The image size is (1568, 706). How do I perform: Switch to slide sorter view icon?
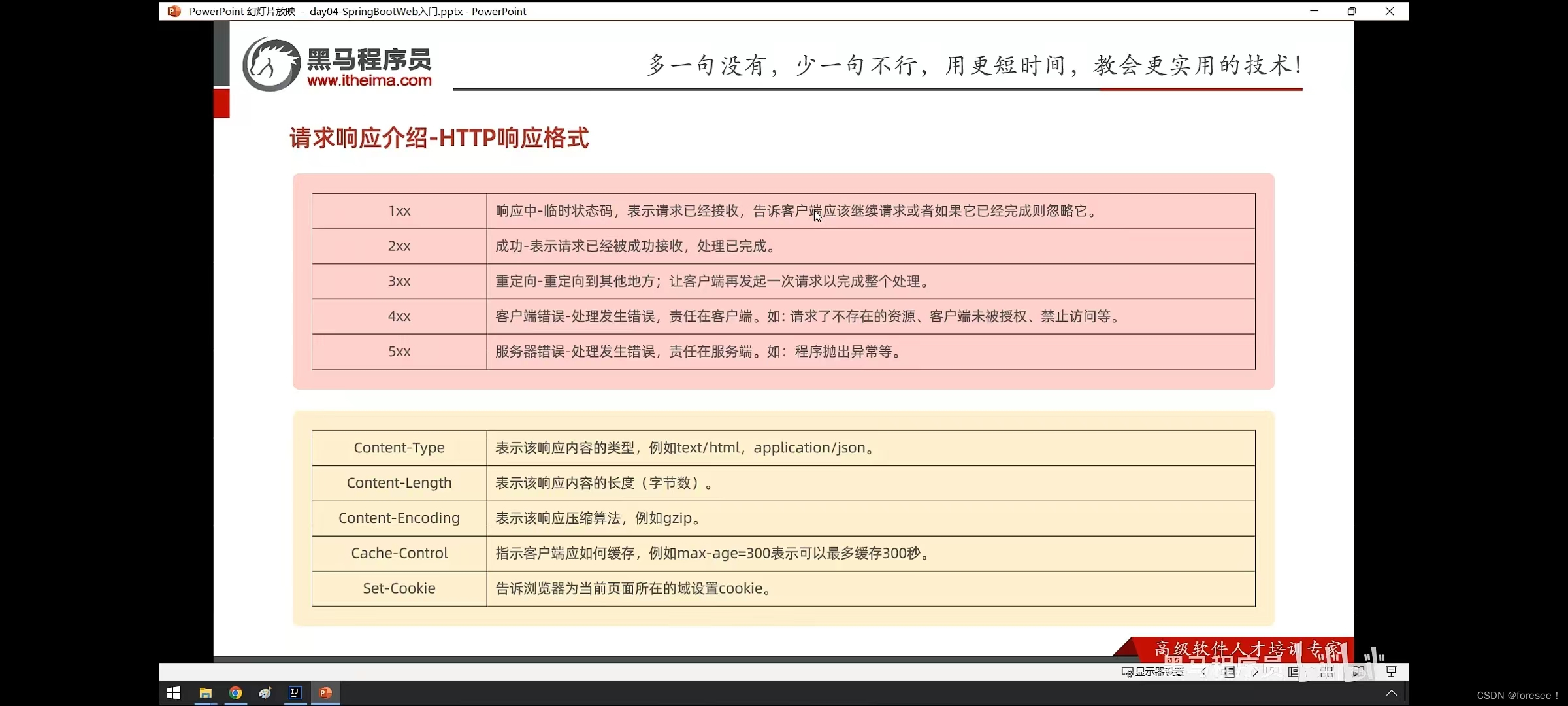point(1326,672)
